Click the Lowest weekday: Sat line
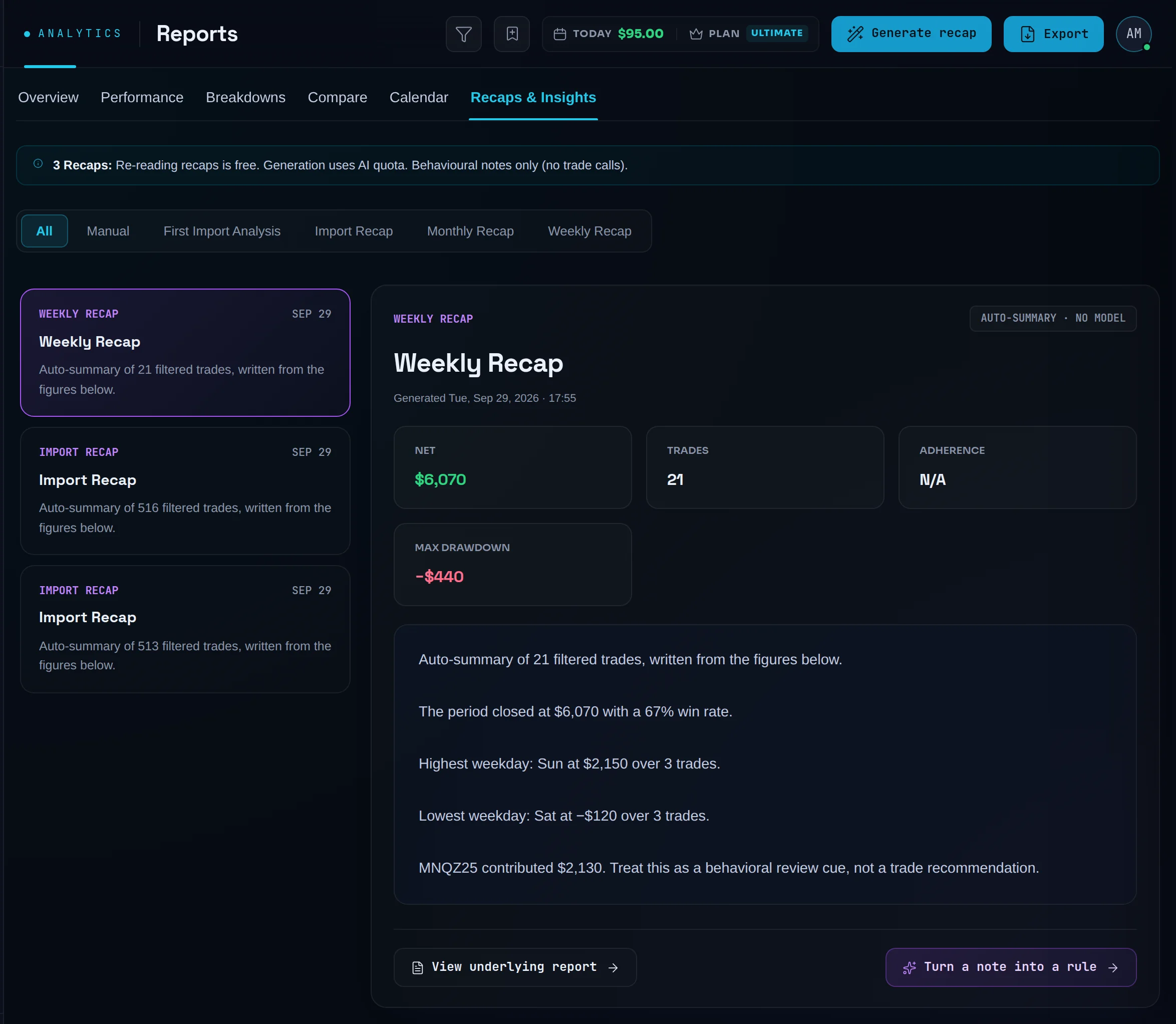Image resolution: width=1176 pixels, height=1024 pixels. (564, 816)
